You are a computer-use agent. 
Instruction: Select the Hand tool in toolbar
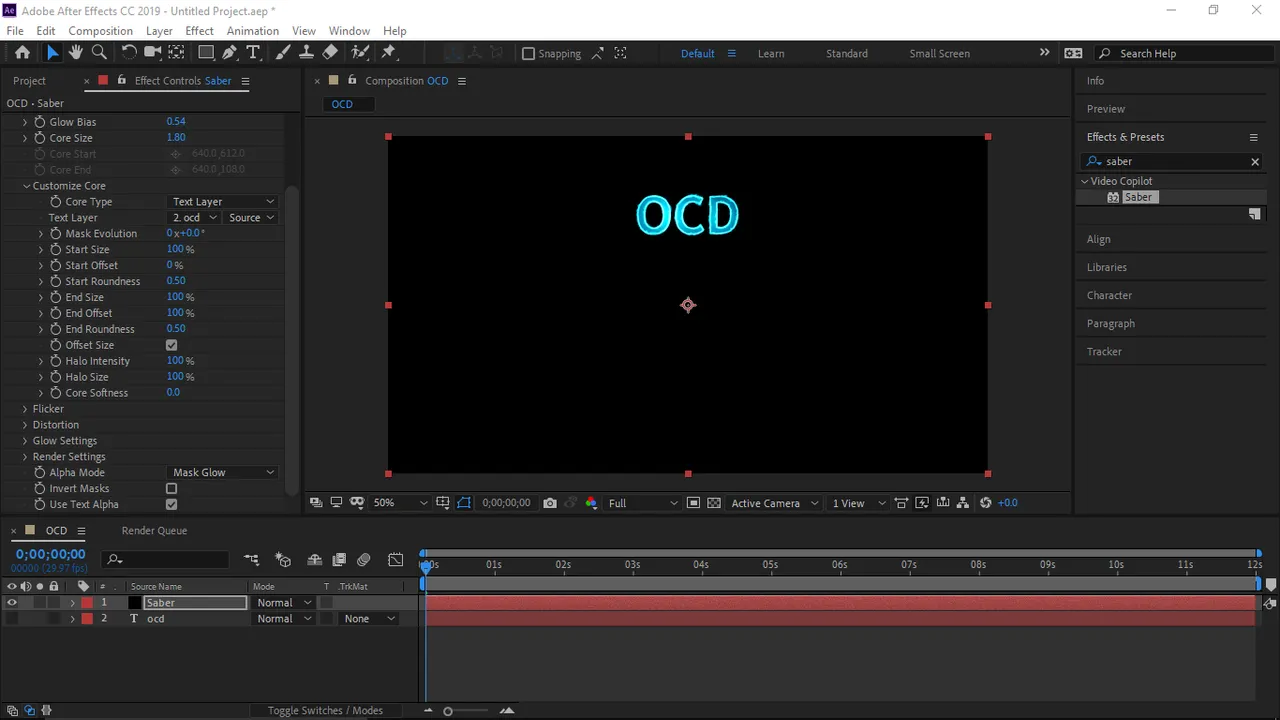(x=76, y=53)
